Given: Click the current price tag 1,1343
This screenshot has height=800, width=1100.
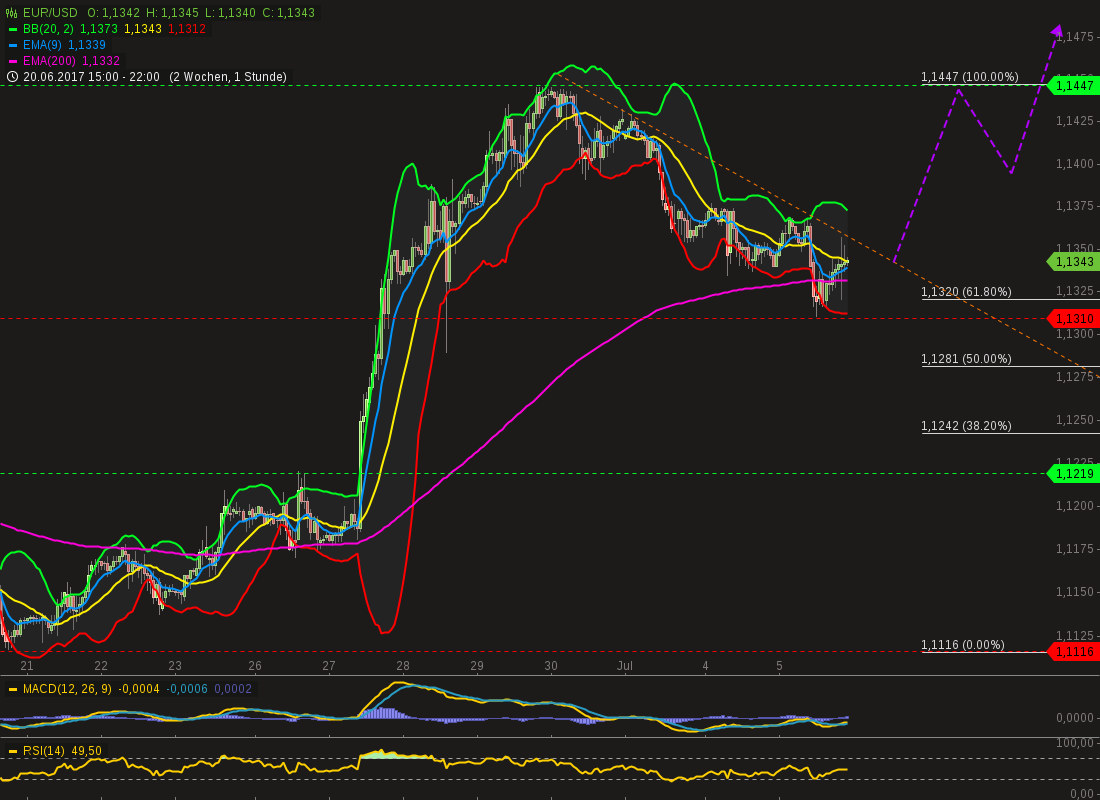Looking at the screenshot, I should tap(1073, 262).
